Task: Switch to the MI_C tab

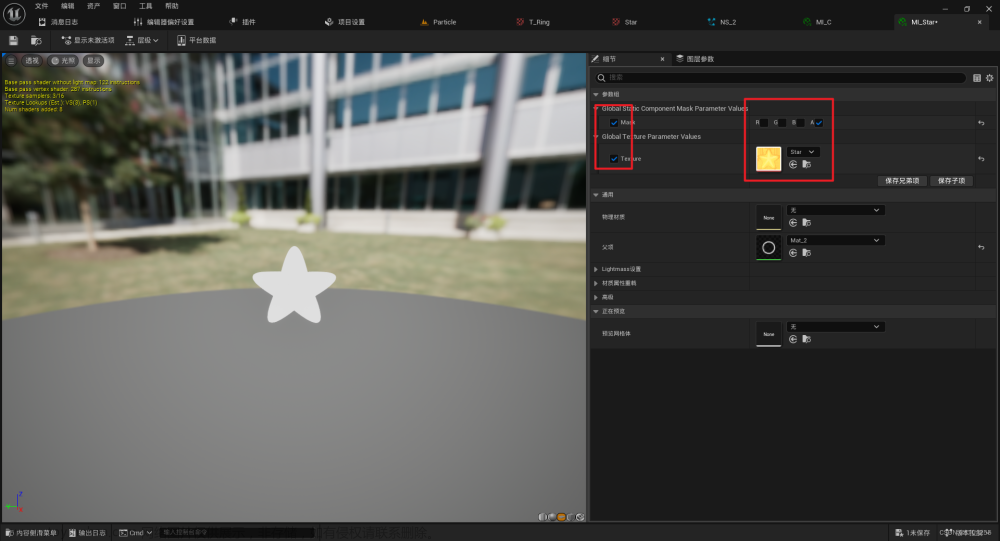Action: [x=818, y=22]
